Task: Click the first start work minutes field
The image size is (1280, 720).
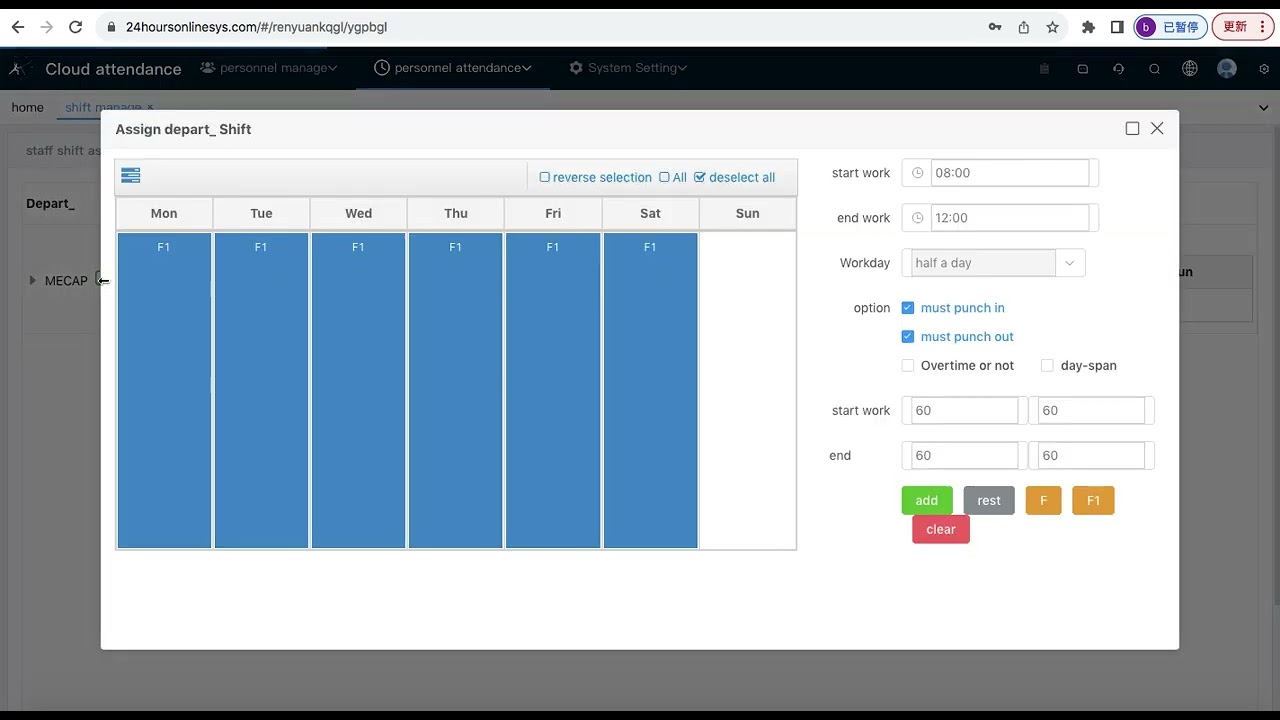Action: [x=964, y=411]
